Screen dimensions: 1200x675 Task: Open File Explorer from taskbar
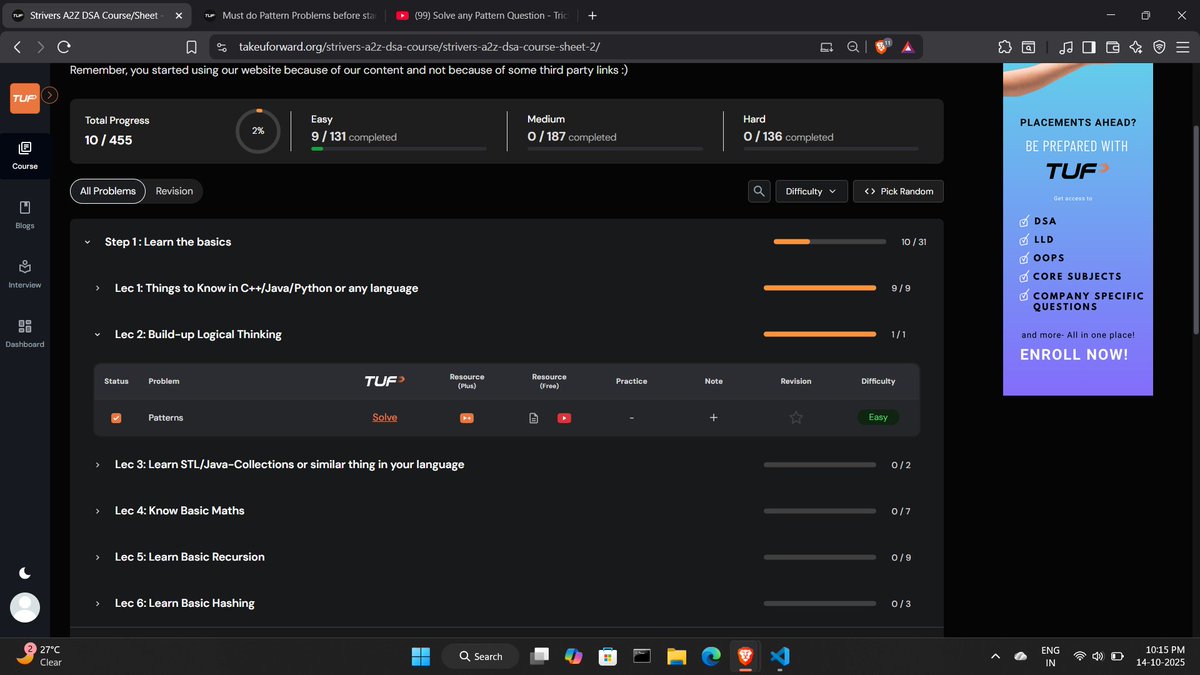676,656
